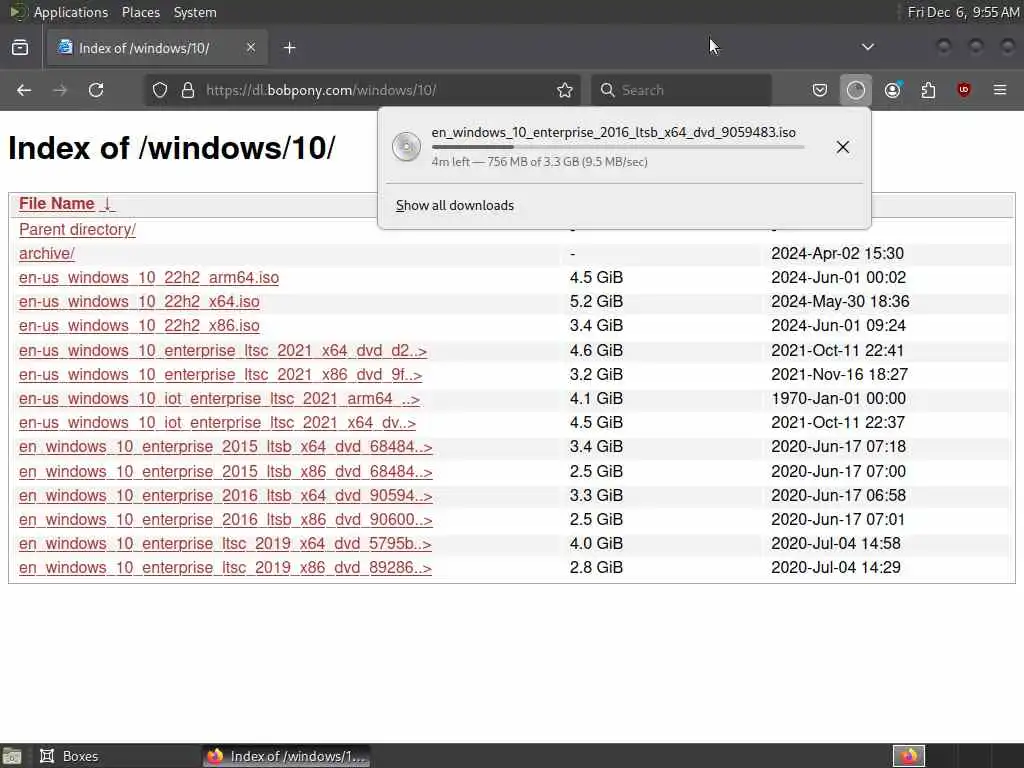Click the 4.6 GiB size cell
1024x768 pixels.
[596, 351]
